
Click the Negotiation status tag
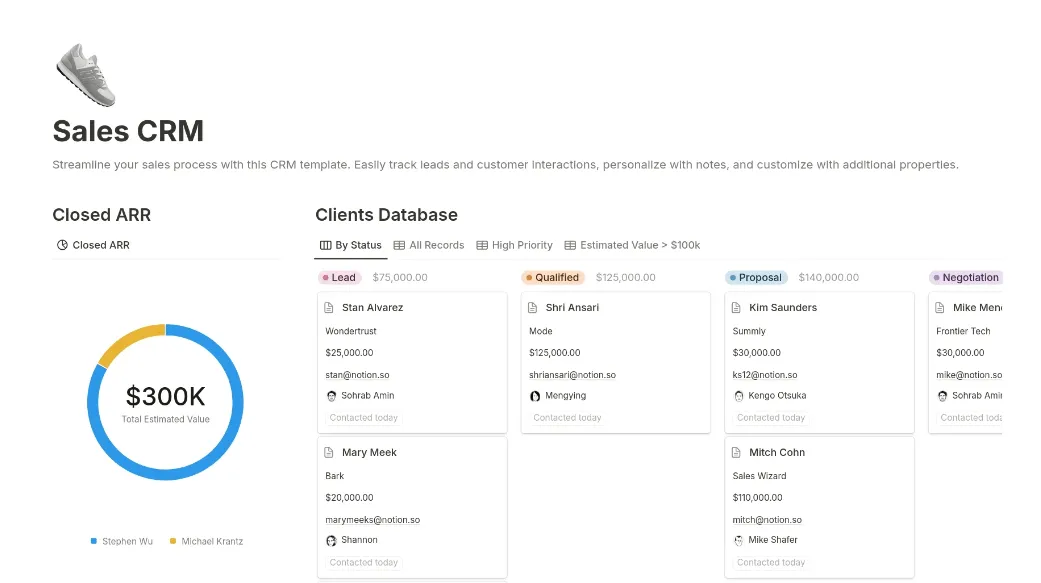966,278
